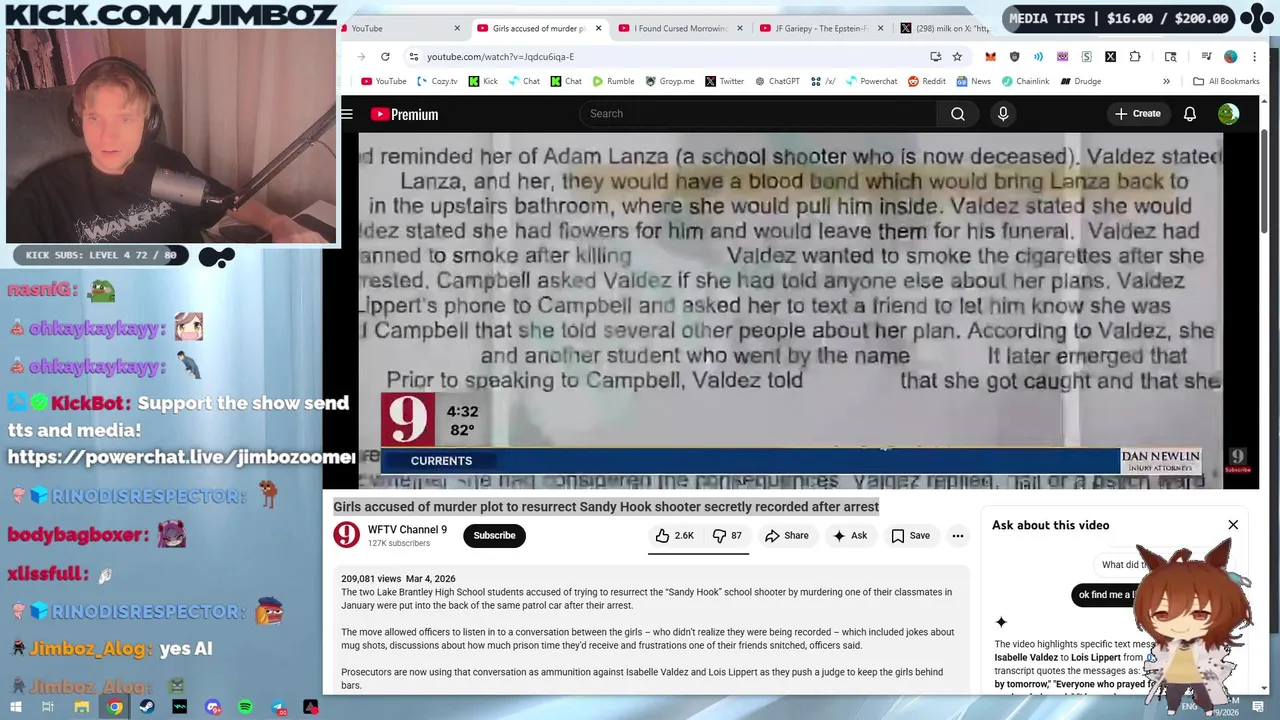Show more bookmarks with the chevron

click(x=1166, y=81)
